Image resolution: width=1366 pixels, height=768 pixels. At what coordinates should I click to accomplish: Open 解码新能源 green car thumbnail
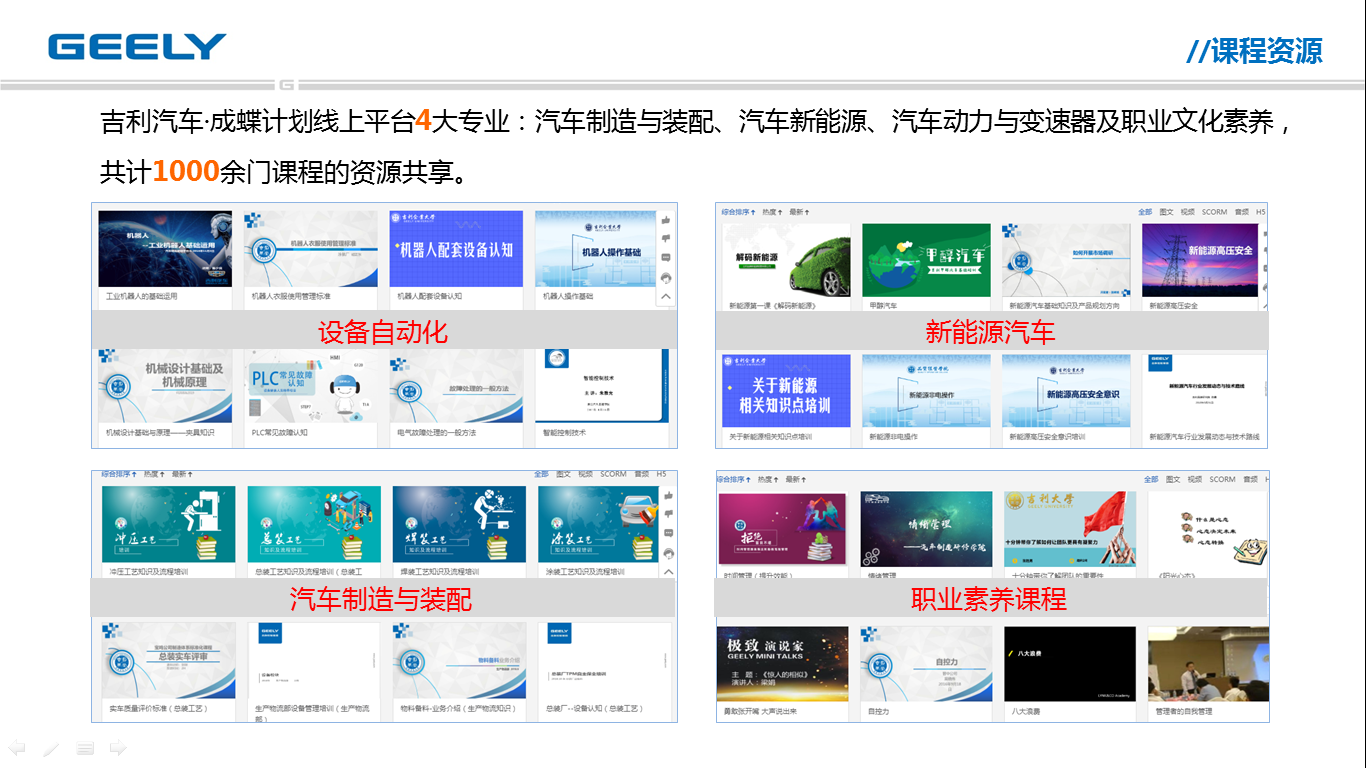coord(786,260)
